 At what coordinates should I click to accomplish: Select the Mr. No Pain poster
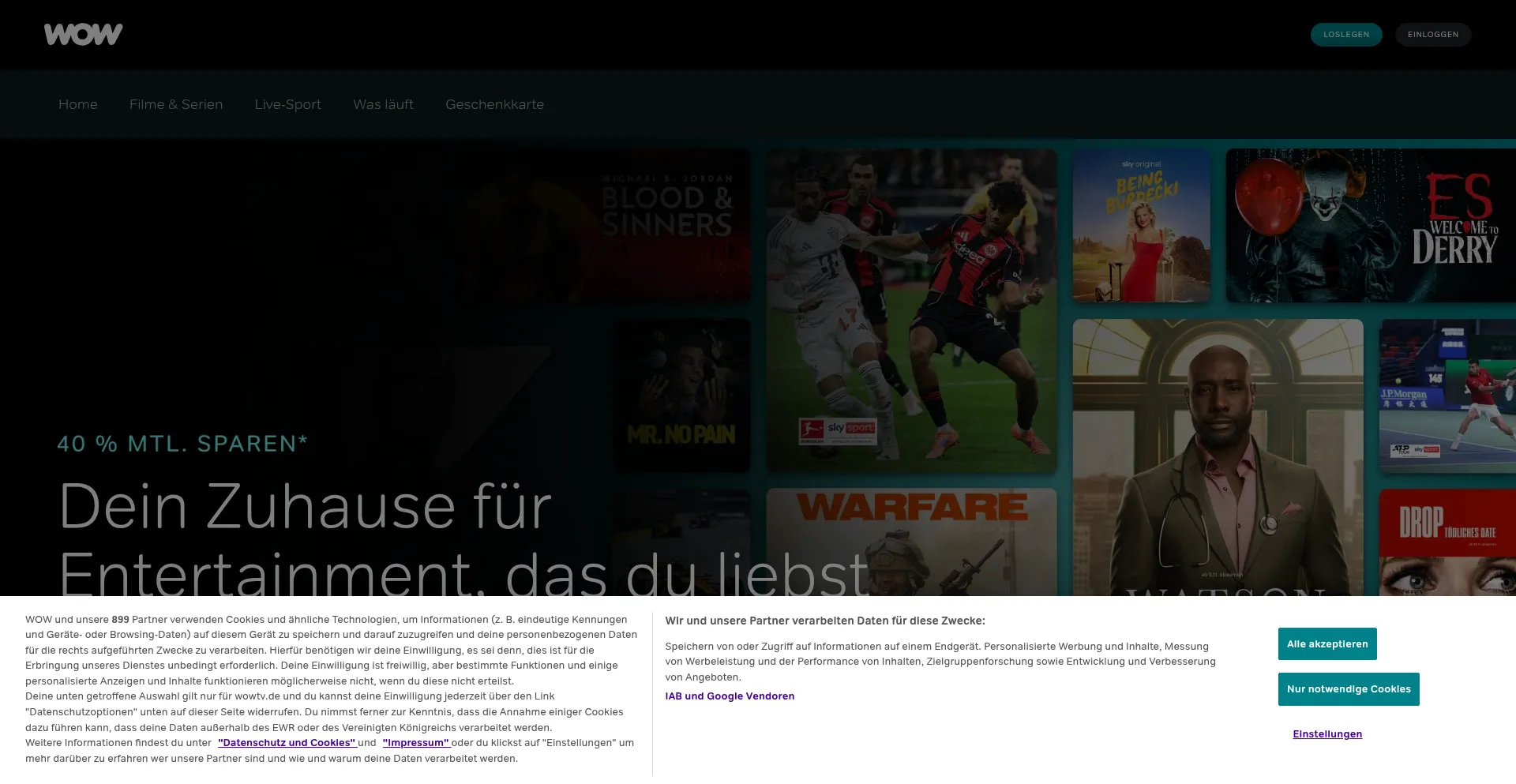click(681, 395)
